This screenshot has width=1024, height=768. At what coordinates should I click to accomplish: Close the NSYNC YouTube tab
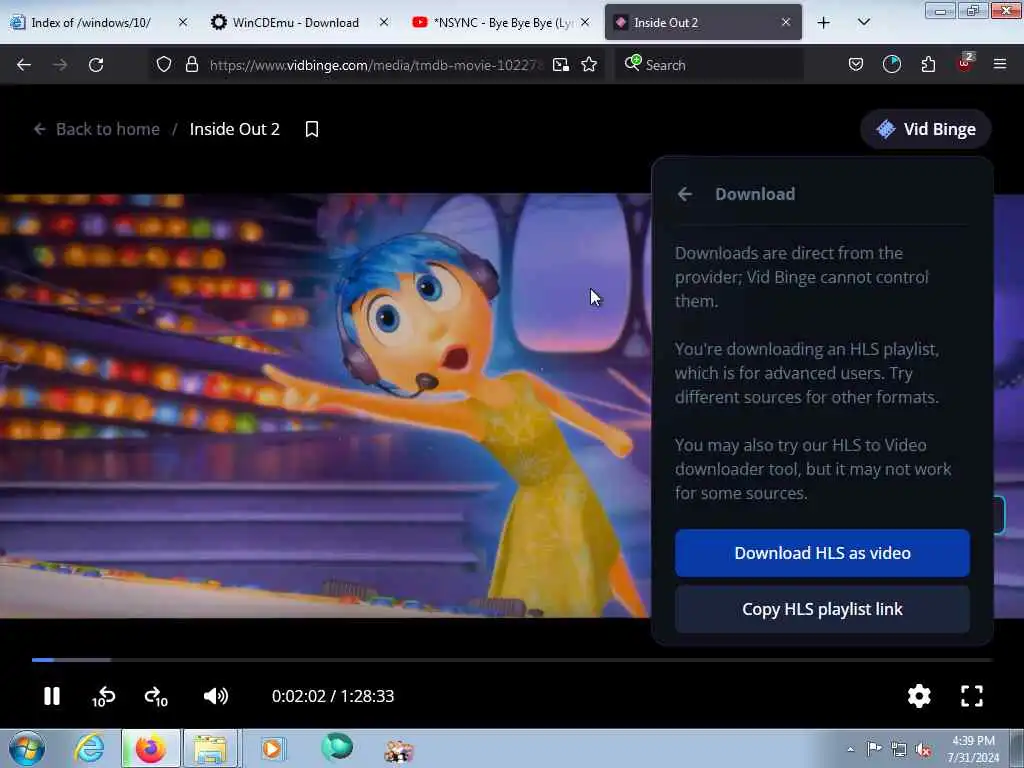585,22
